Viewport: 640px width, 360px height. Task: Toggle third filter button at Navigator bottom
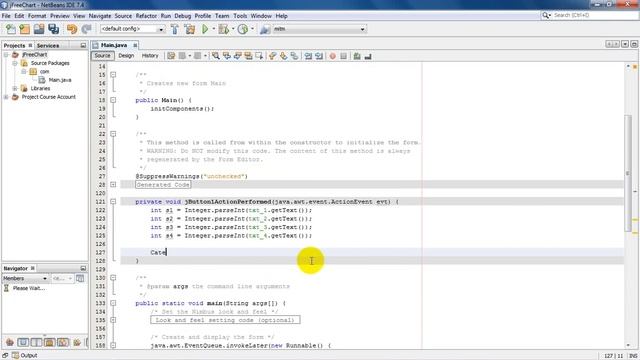point(36,342)
